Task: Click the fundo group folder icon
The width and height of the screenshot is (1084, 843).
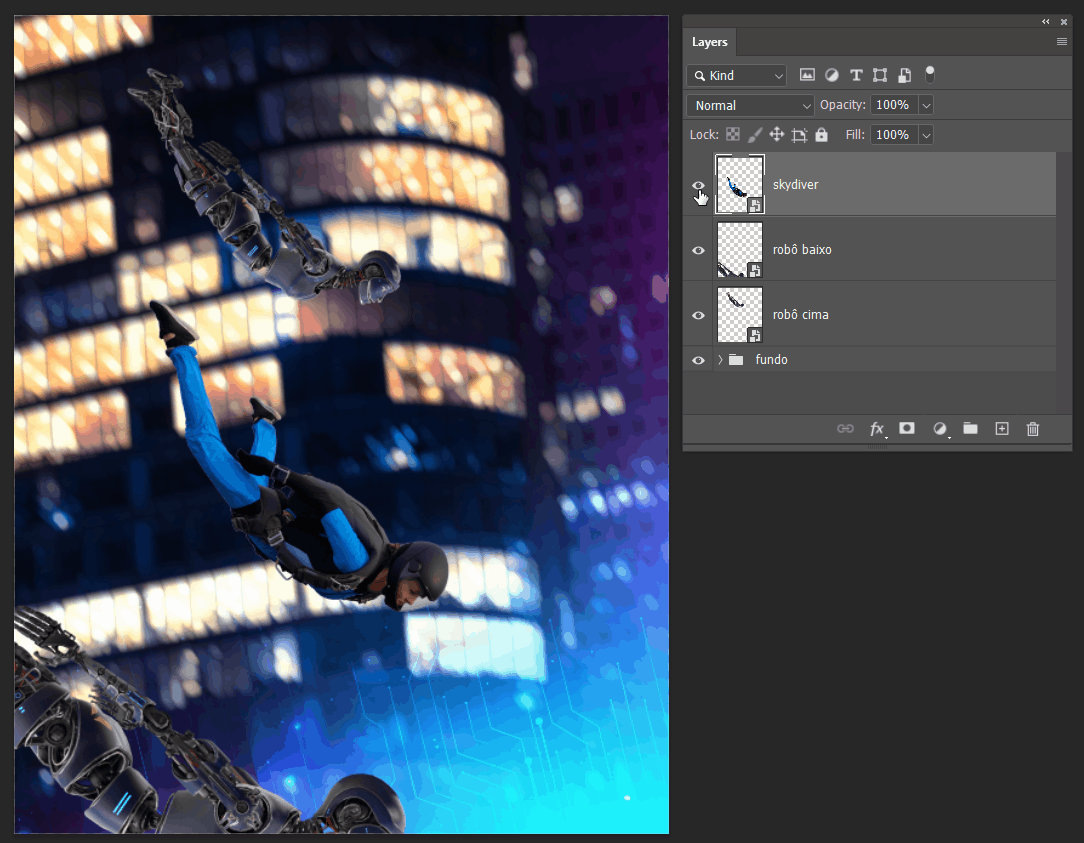Action: click(736, 360)
